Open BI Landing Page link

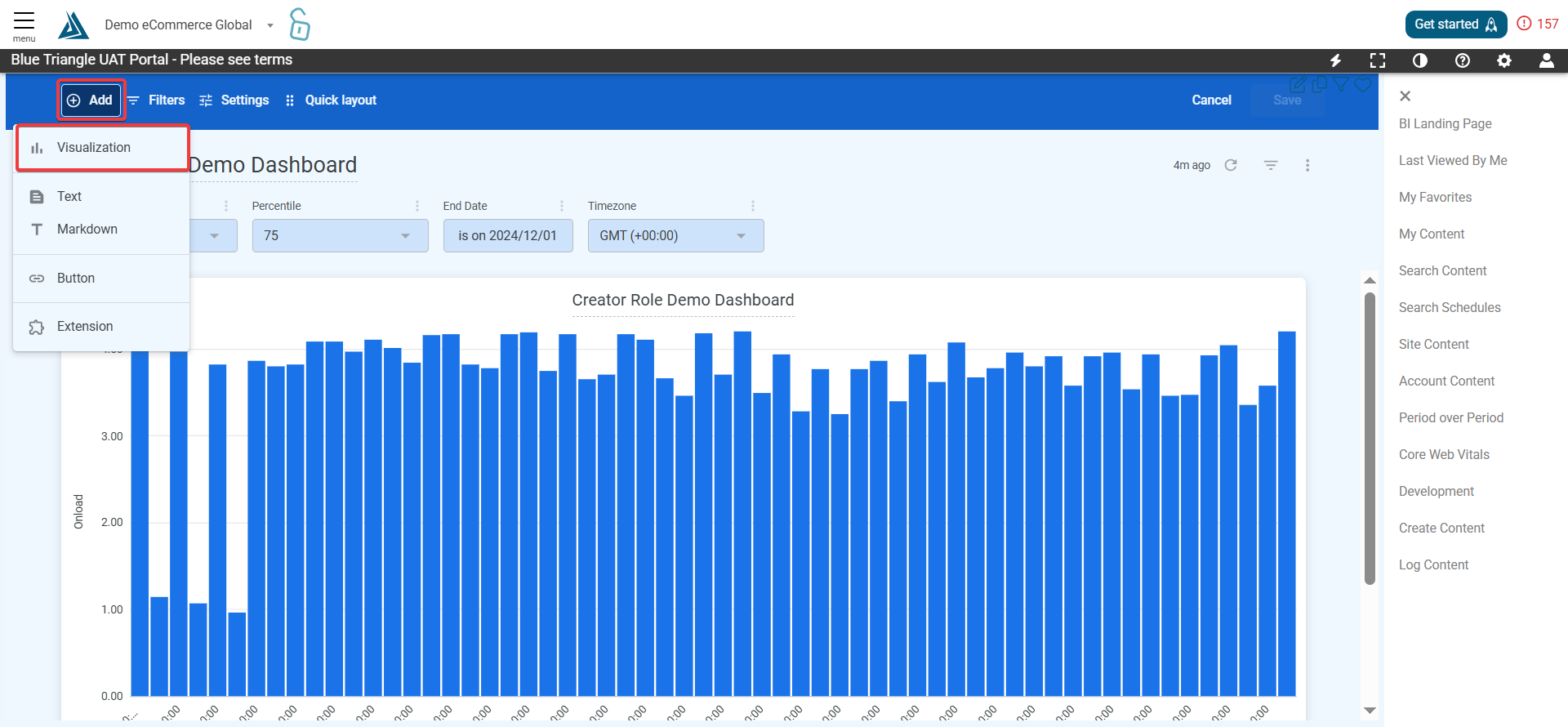(1445, 124)
